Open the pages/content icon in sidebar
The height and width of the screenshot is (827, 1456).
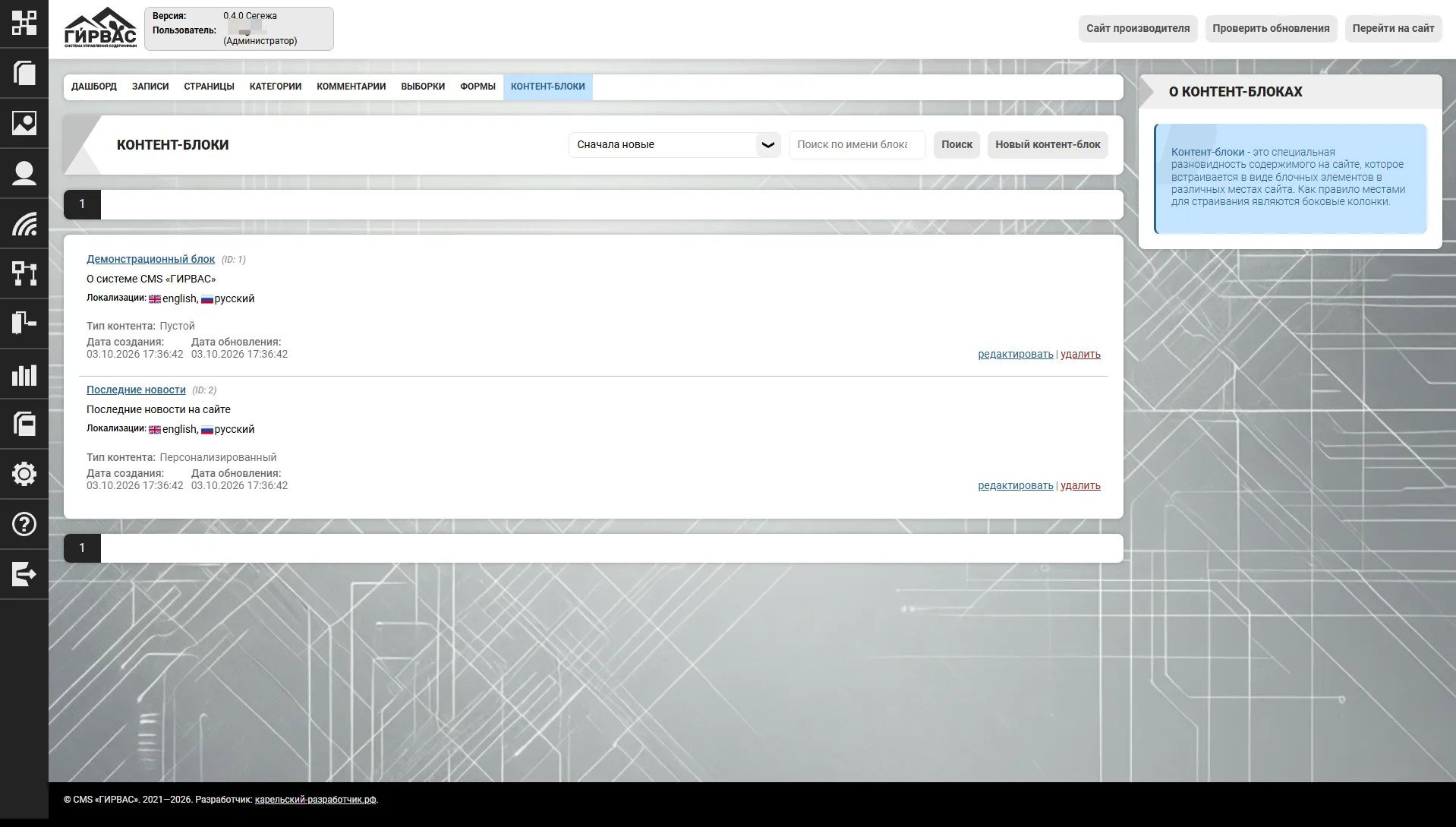point(24,73)
